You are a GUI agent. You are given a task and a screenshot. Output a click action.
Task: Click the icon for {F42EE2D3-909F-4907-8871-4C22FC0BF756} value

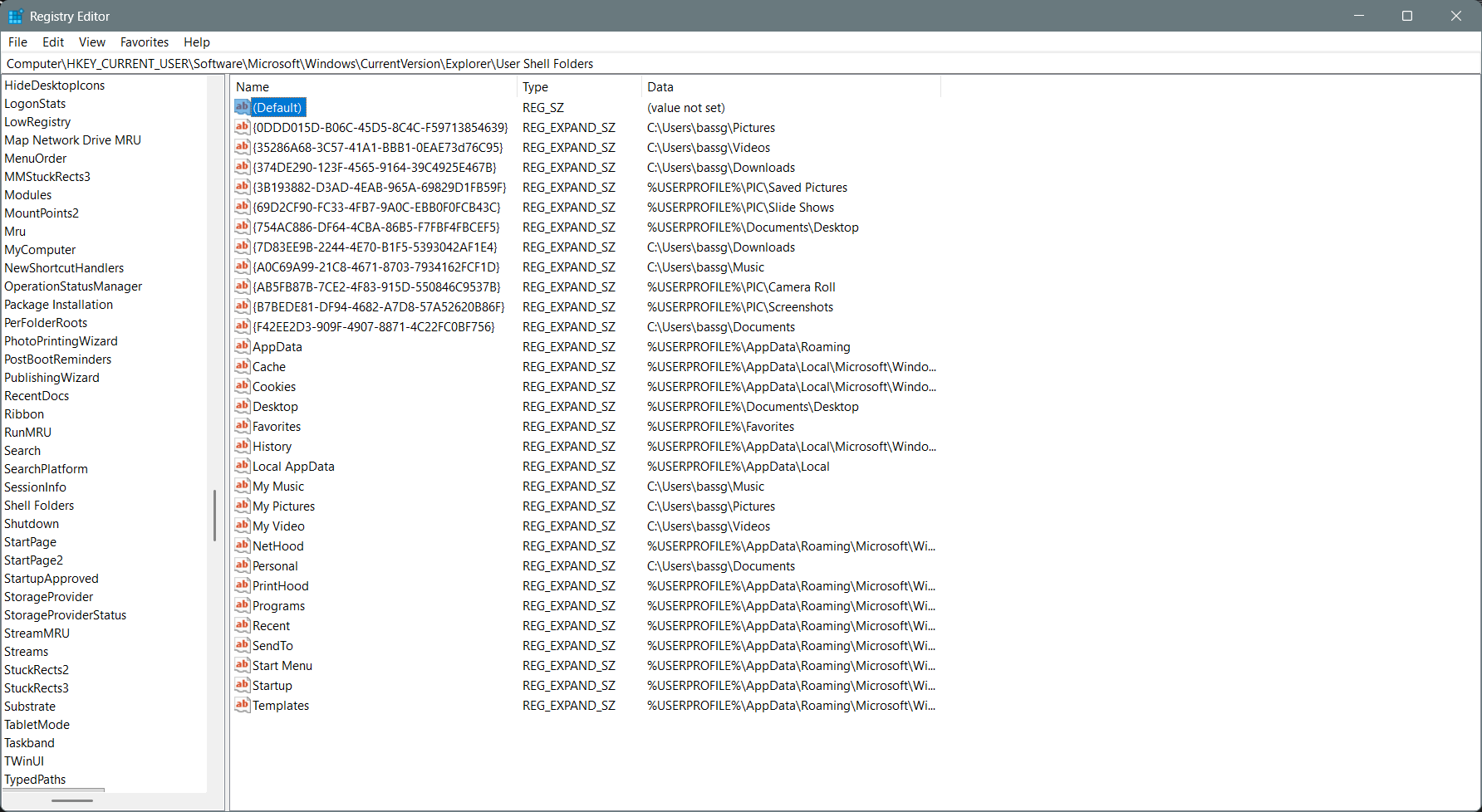pyautogui.click(x=242, y=326)
